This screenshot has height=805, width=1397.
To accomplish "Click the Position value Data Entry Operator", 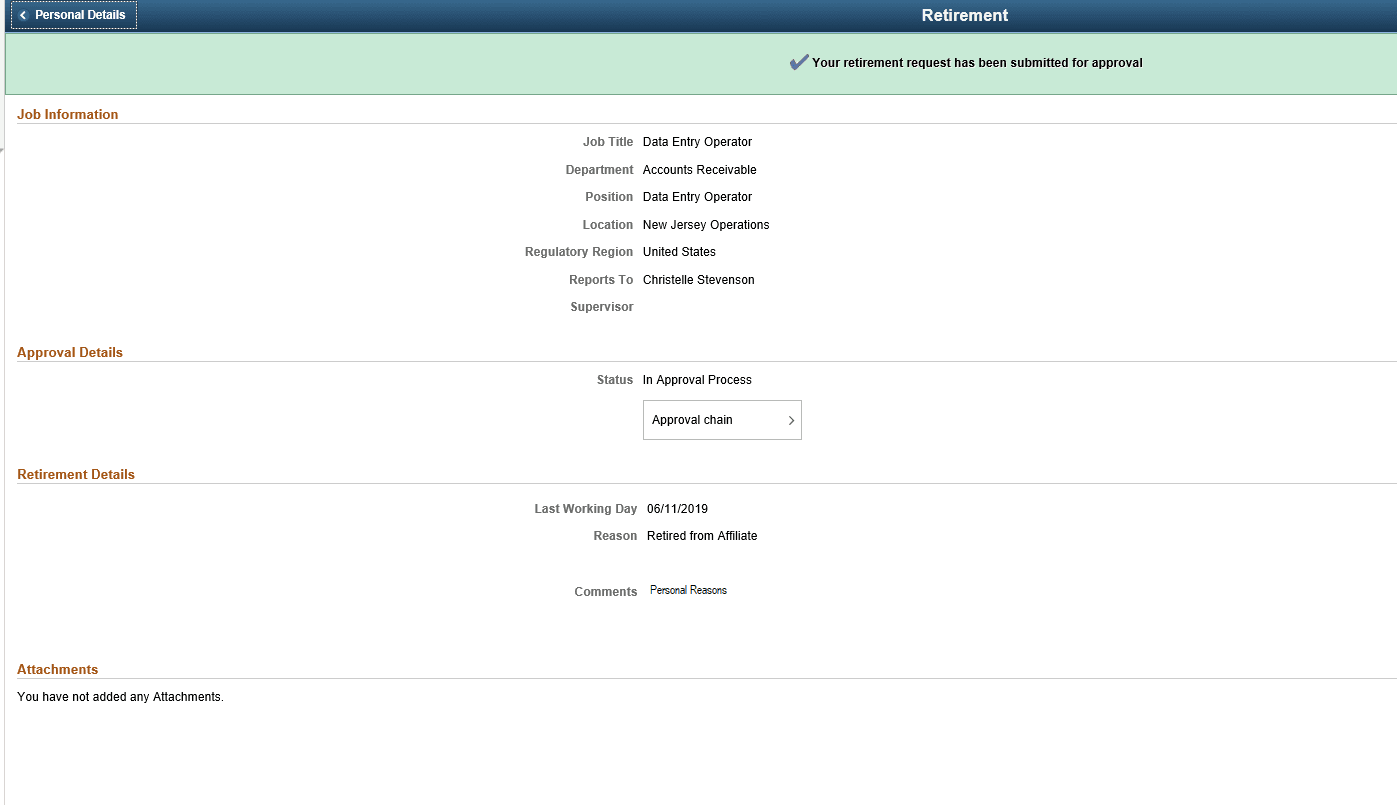I will coord(697,197).
